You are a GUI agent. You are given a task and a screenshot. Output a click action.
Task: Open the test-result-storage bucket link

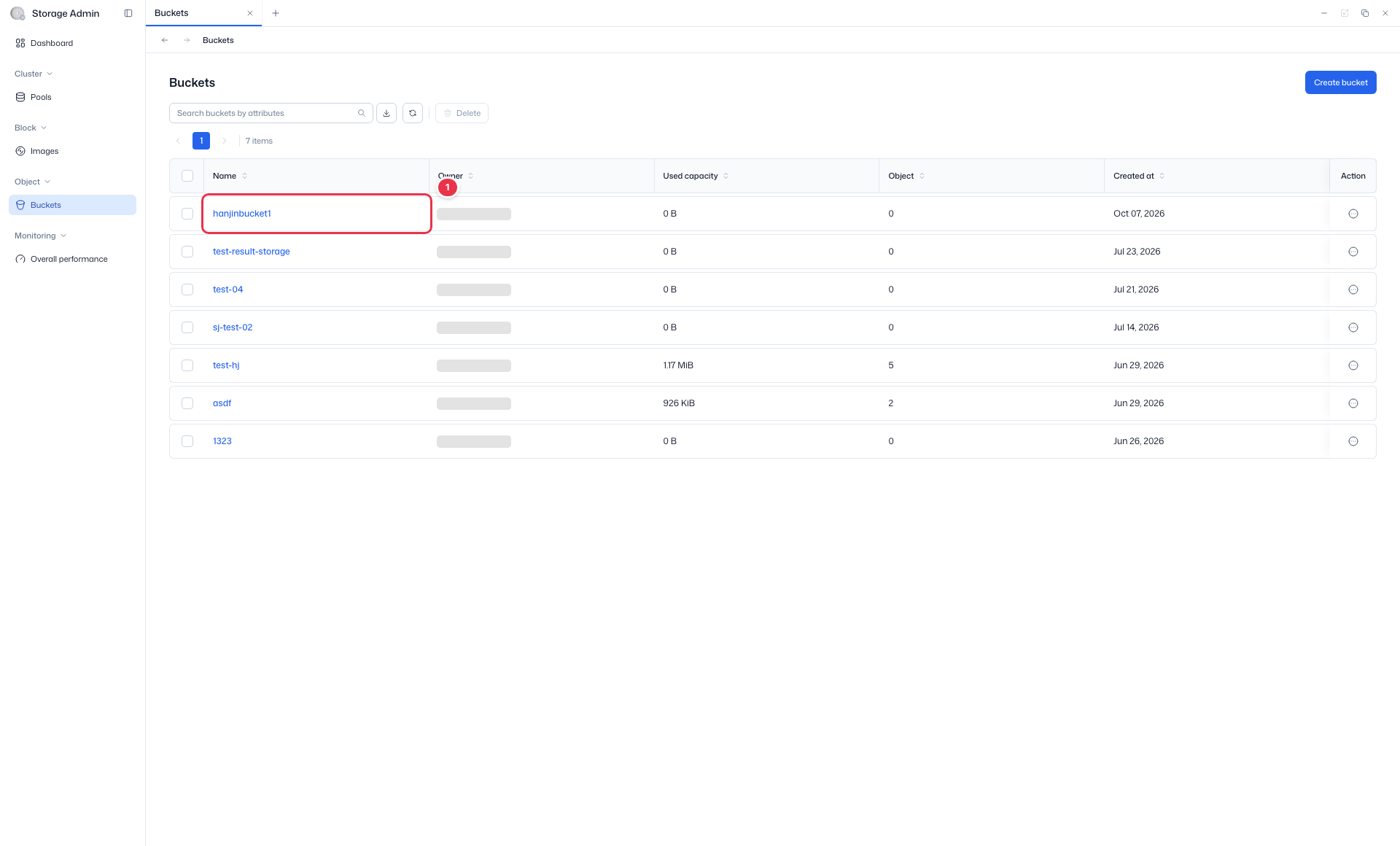pos(251,252)
